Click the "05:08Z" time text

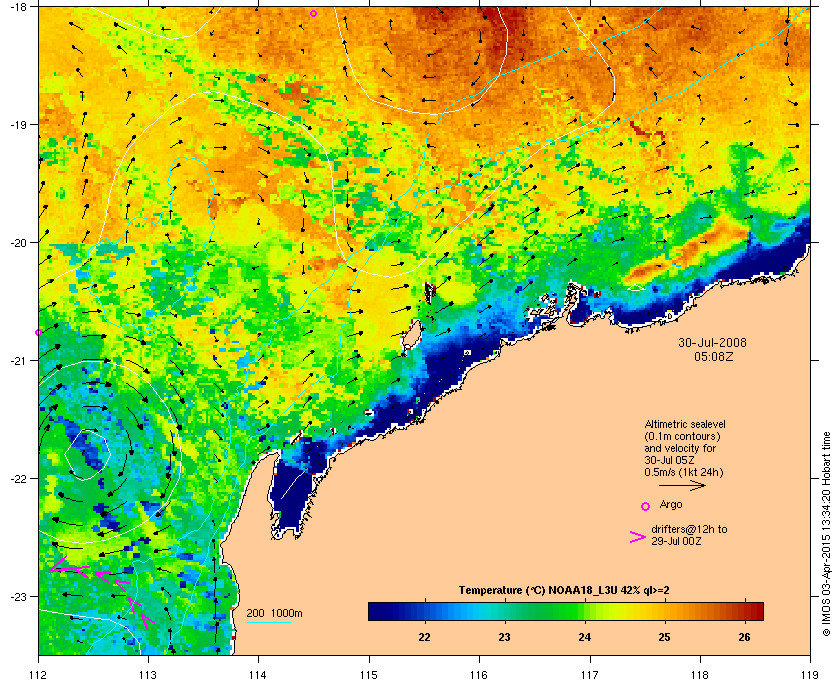click(714, 356)
